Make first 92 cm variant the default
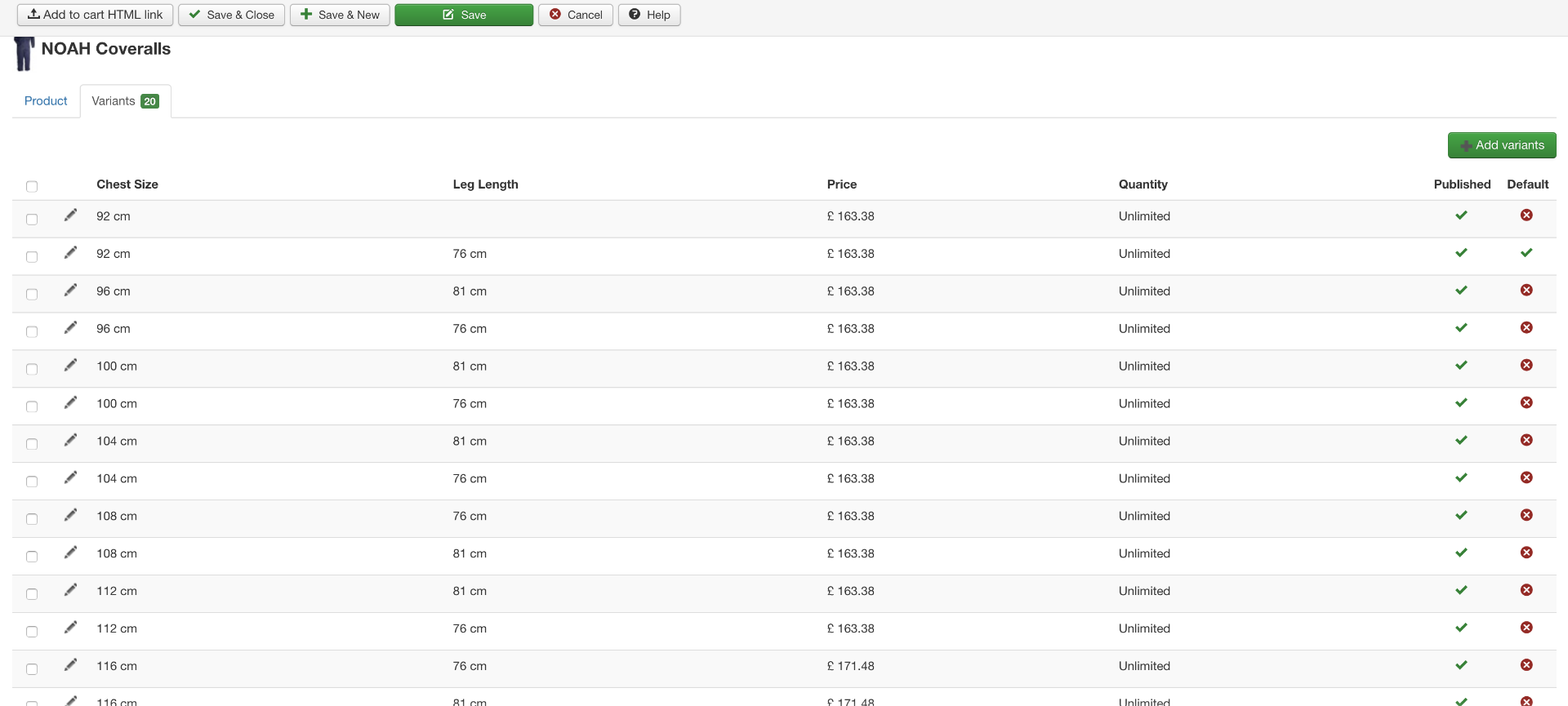 pos(1526,215)
